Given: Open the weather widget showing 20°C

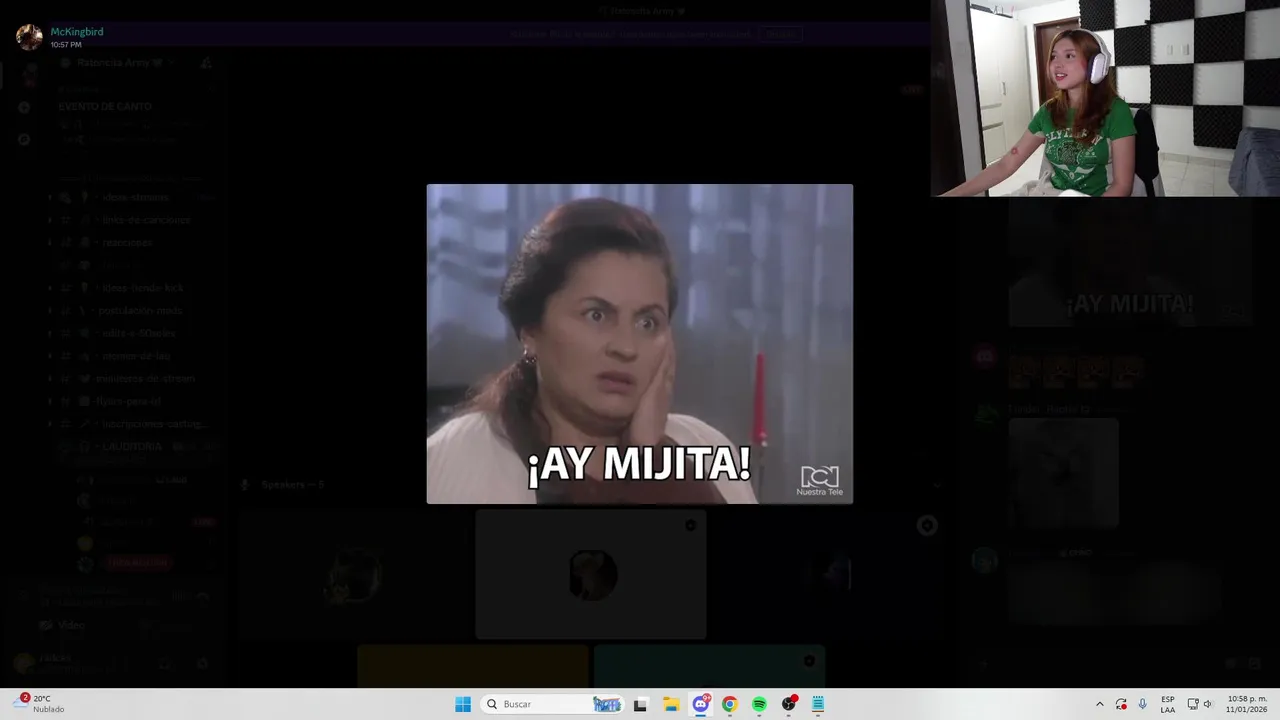Looking at the screenshot, I should click(40, 704).
